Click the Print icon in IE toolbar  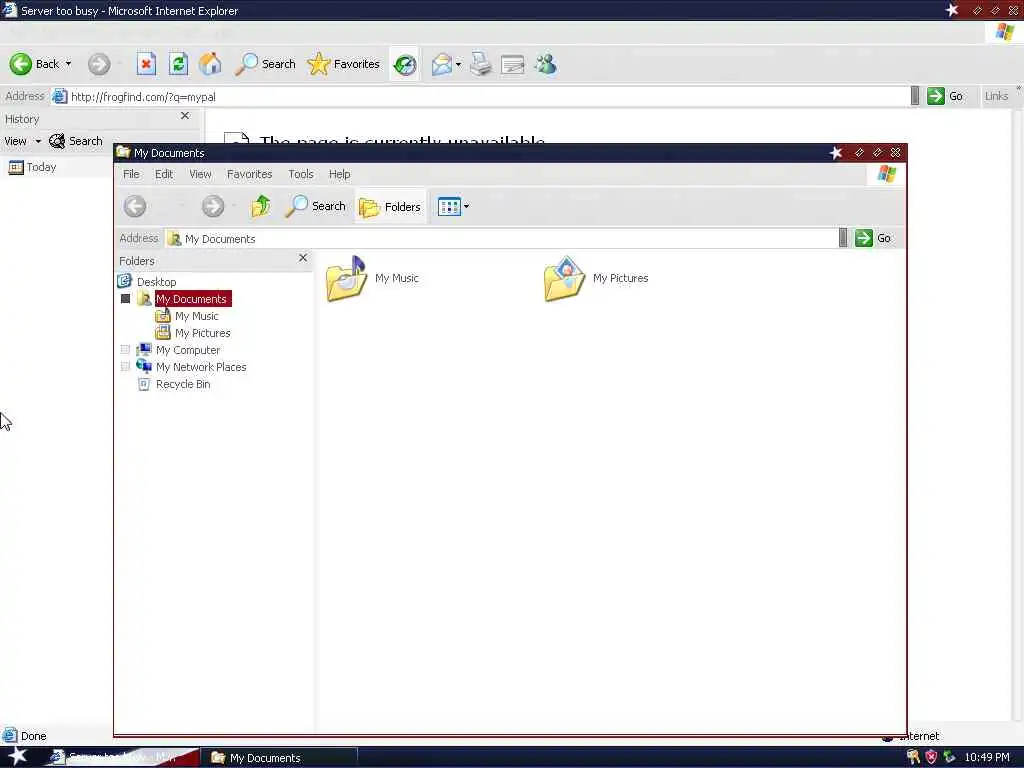pyautogui.click(x=481, y=64)
